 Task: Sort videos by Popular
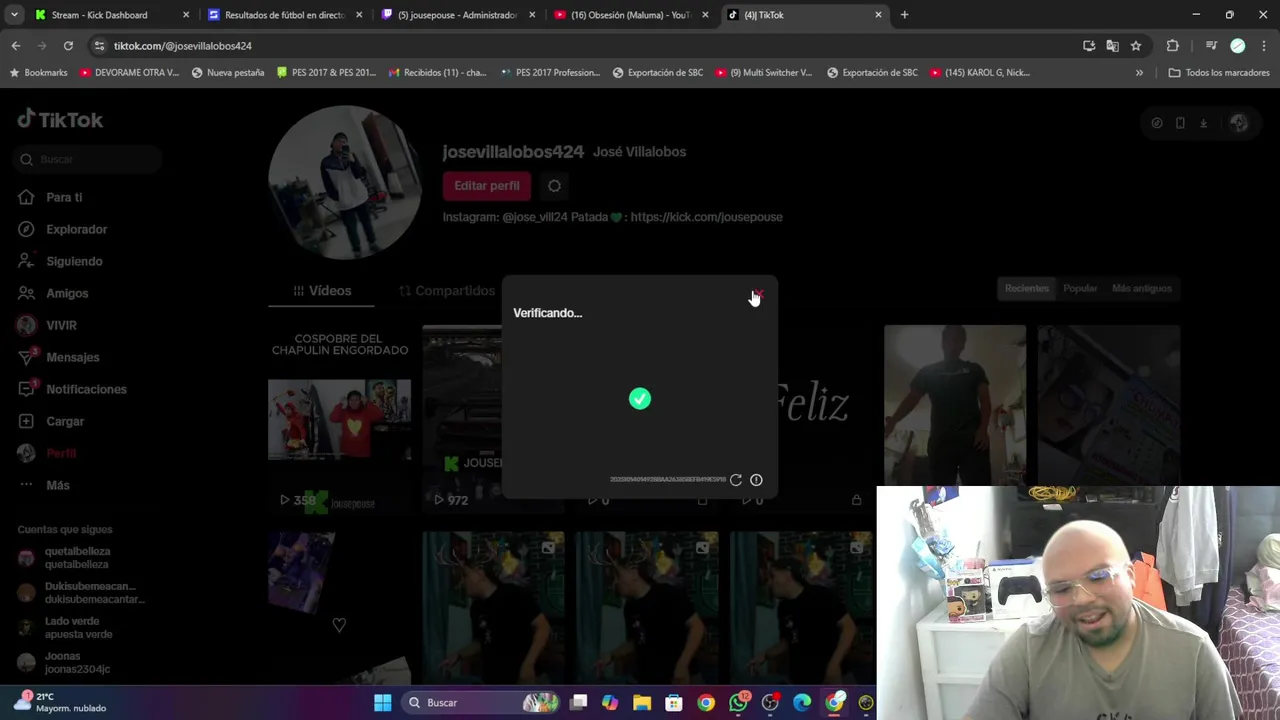[x=1080, y=288]
